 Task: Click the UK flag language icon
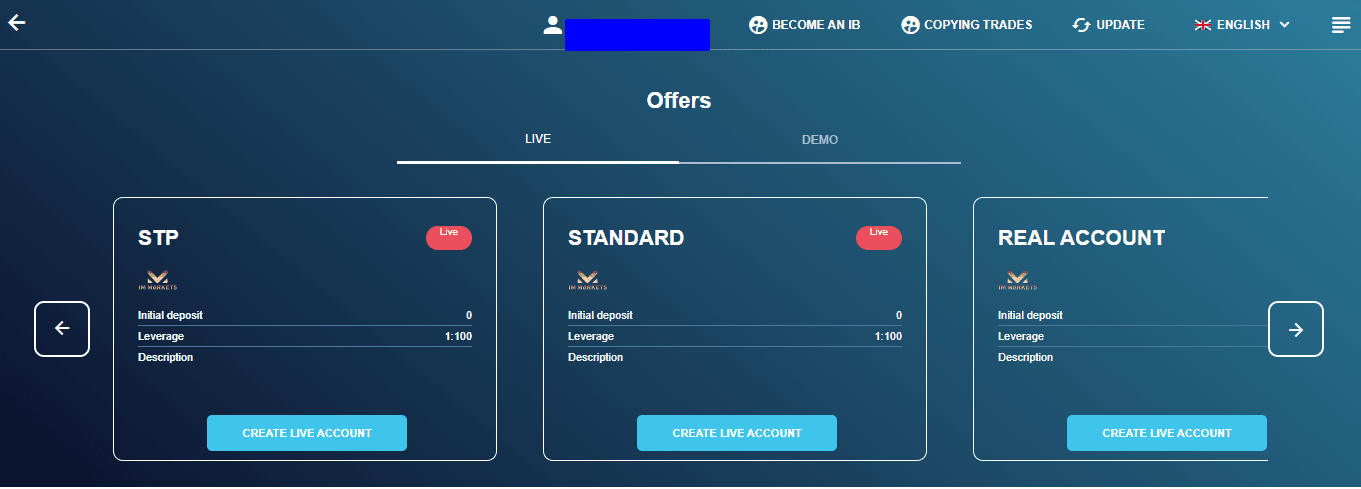[x=1203, y=25]
